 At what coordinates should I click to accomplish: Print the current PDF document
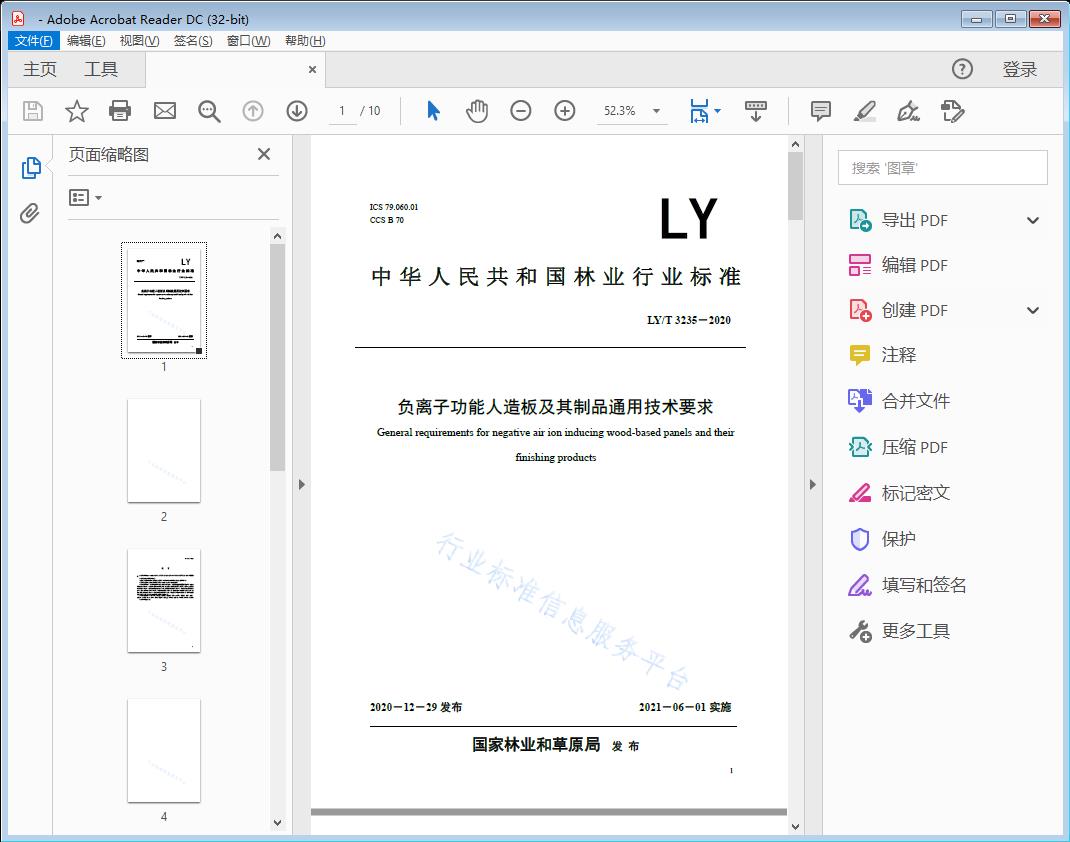coord(120,111)
